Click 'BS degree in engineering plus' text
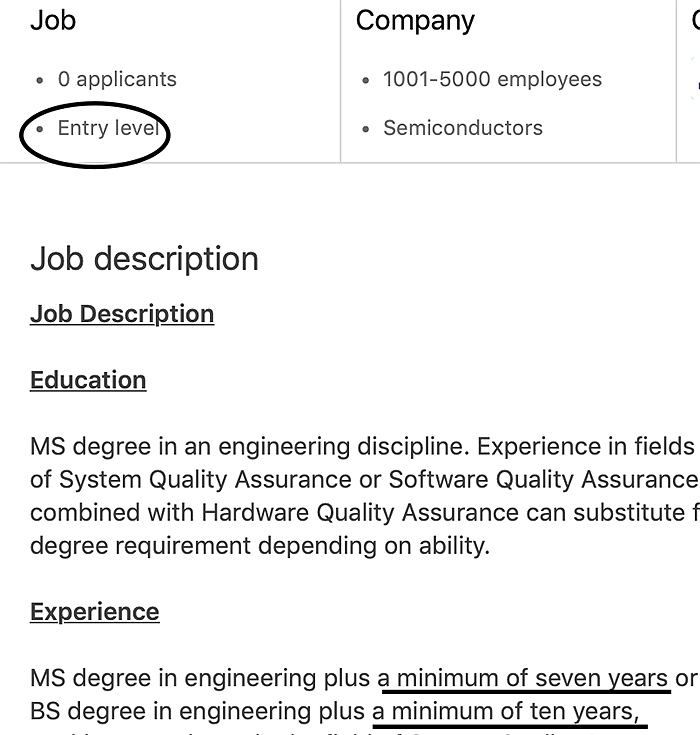Screen dimensions: 700x735 [198, 711]
